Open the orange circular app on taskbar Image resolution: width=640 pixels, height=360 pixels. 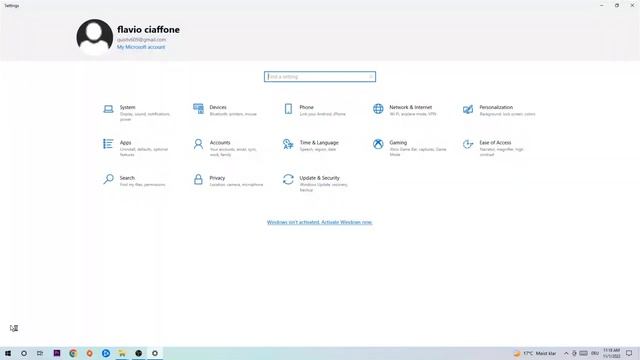89,353
